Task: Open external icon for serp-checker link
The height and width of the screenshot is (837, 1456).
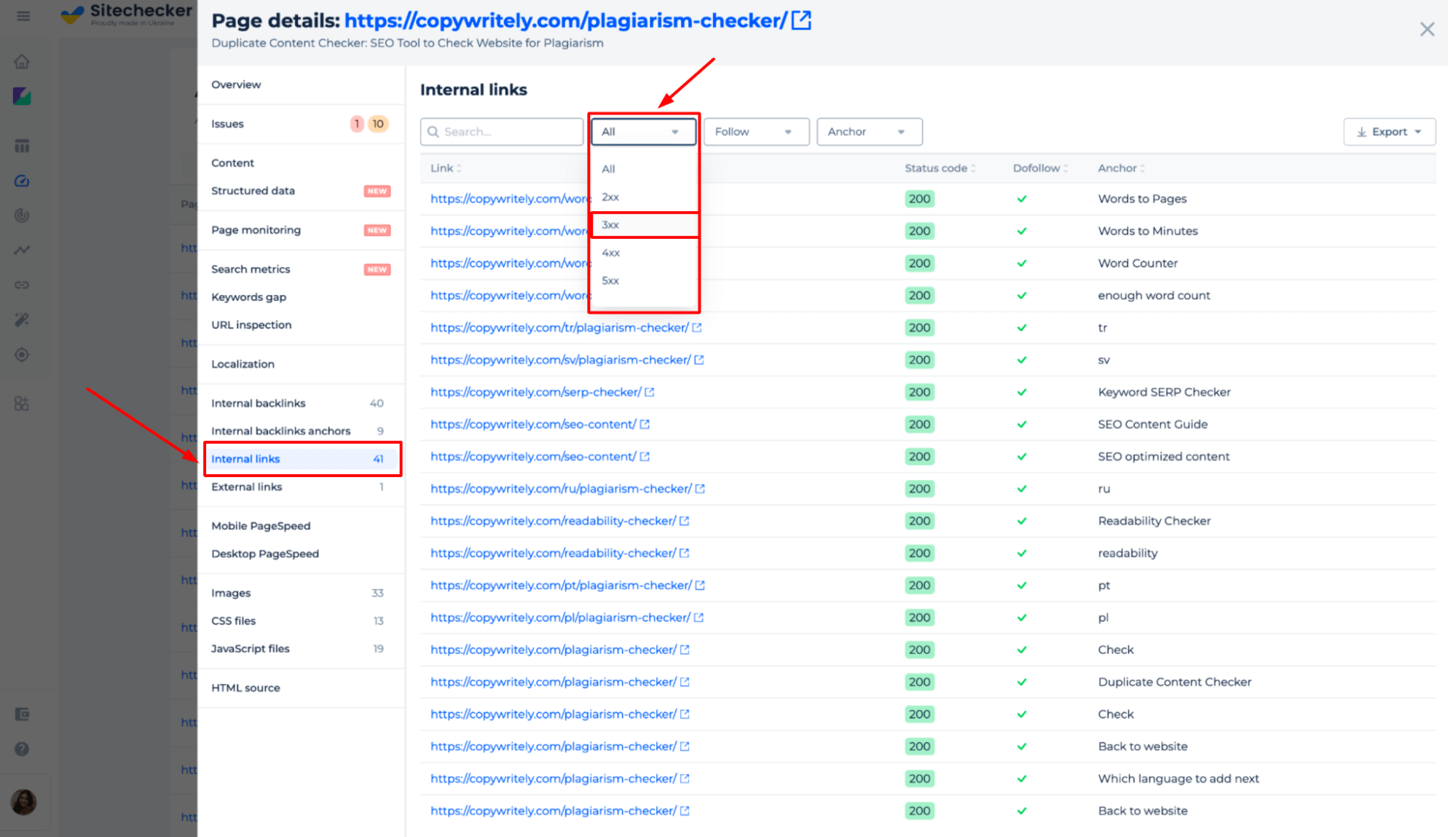Action: 650,392
